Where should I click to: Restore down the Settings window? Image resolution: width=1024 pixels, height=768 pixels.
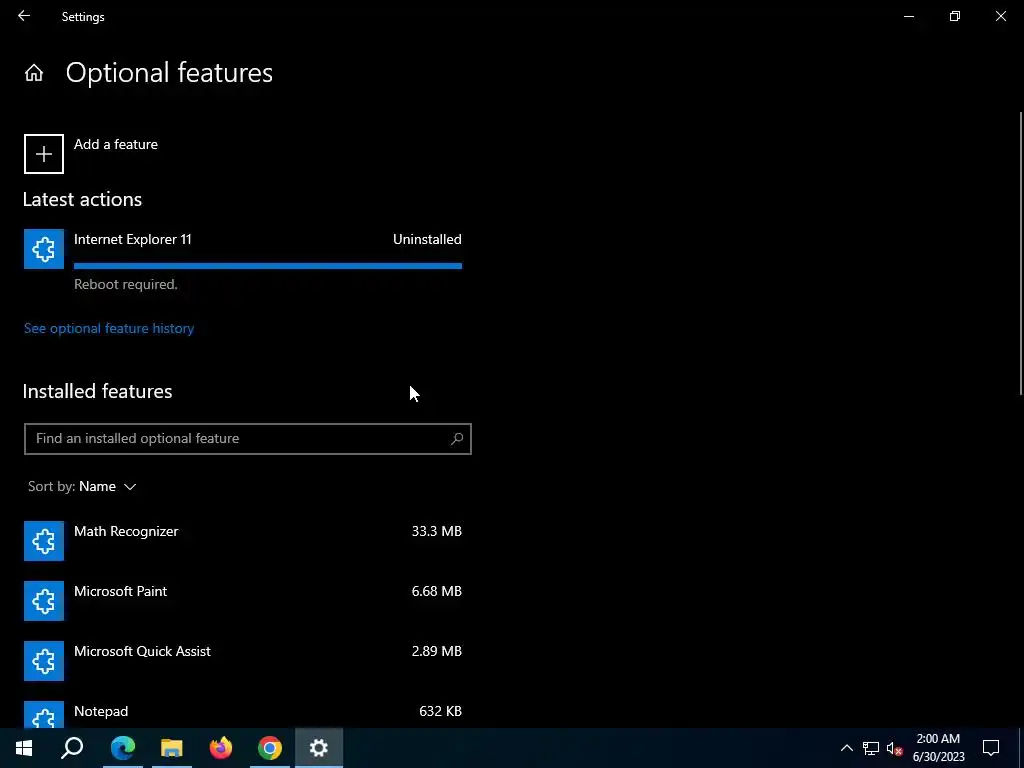955,16
